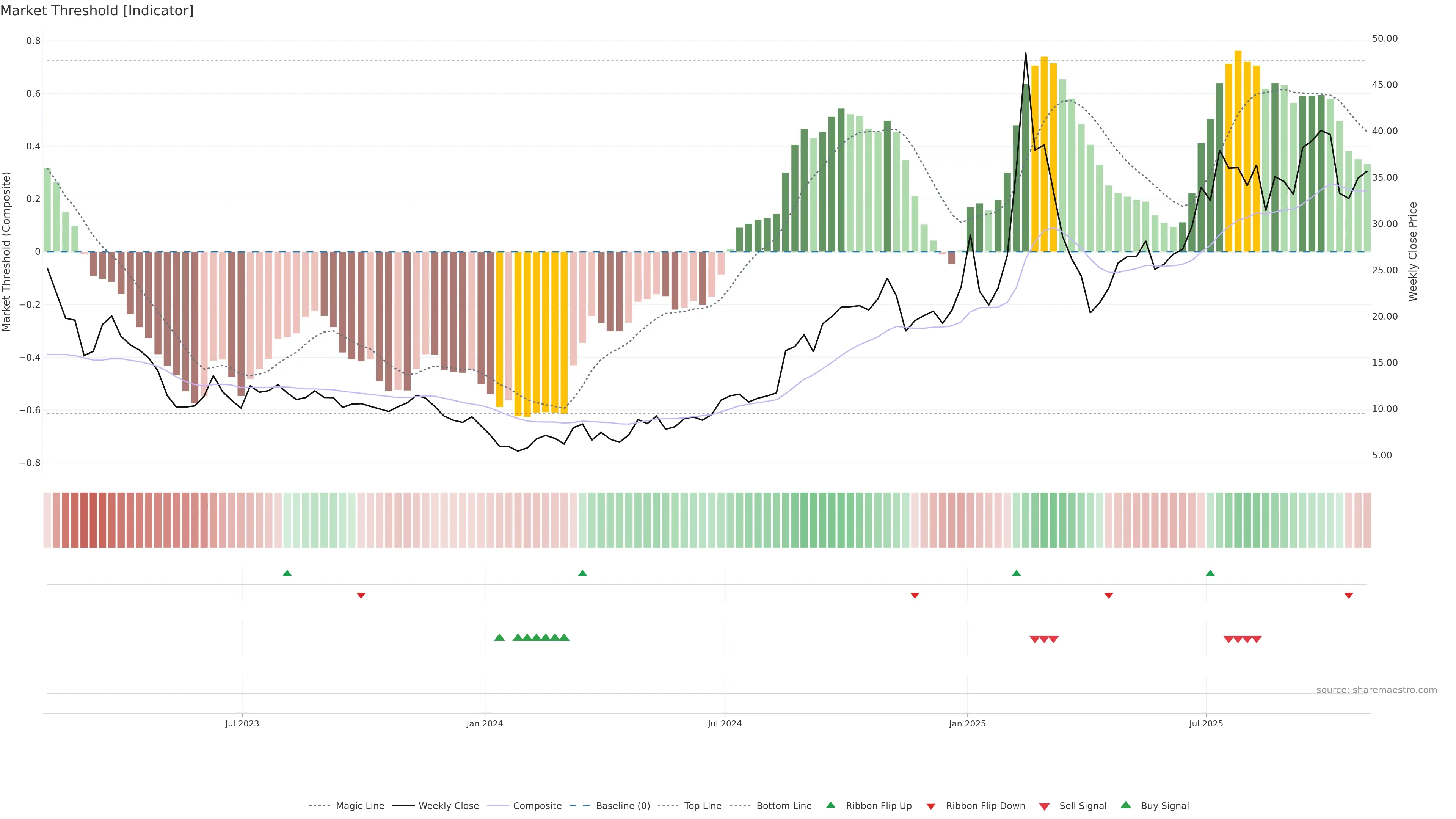The image size is (1456, 819).
Task: Click Ribbon Flip Up legend triangle icon
Action: [x=830, y=805]
